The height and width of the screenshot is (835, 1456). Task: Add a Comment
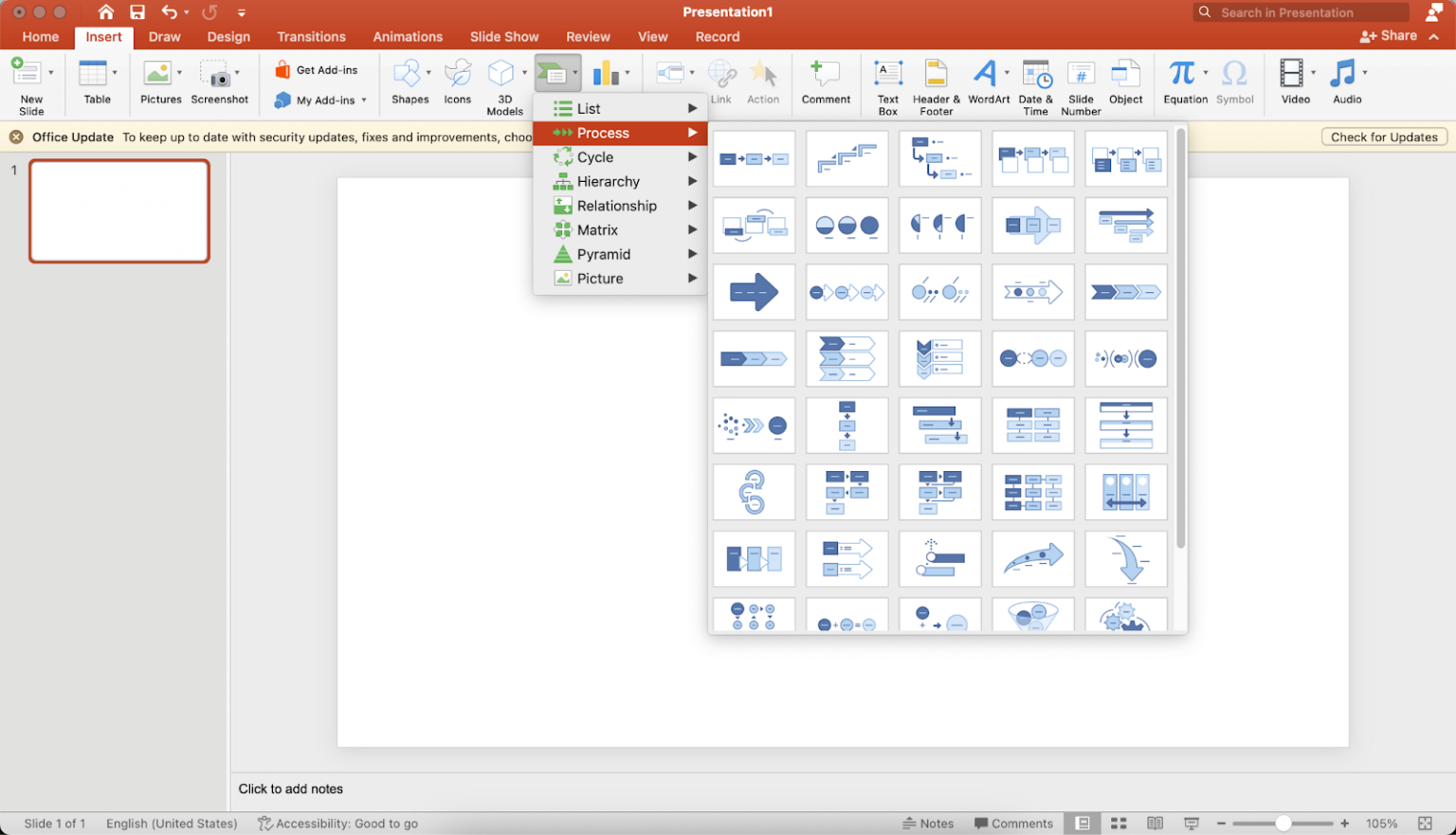pos(825,83)
